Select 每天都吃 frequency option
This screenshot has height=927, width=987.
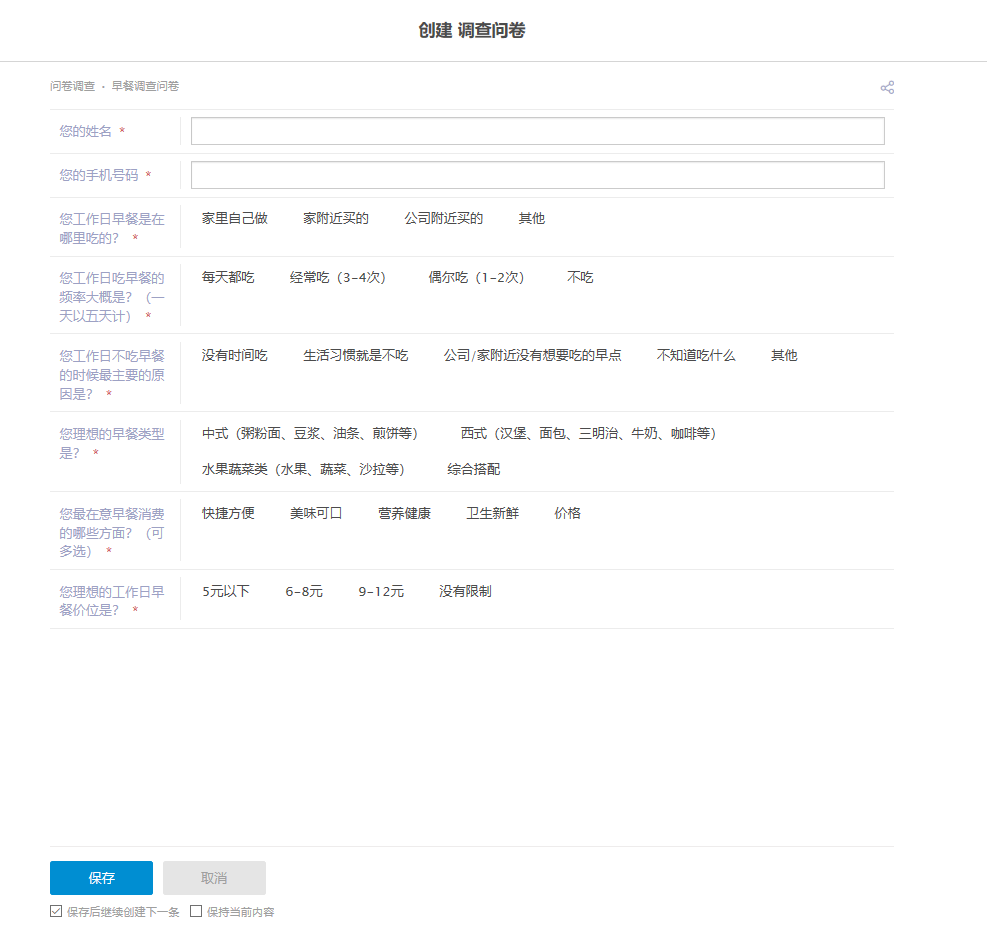point(228,278)
